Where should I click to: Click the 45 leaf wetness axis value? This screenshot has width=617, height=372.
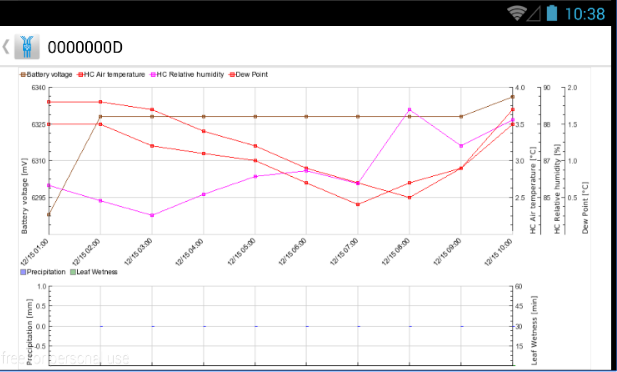coord(519,306)
